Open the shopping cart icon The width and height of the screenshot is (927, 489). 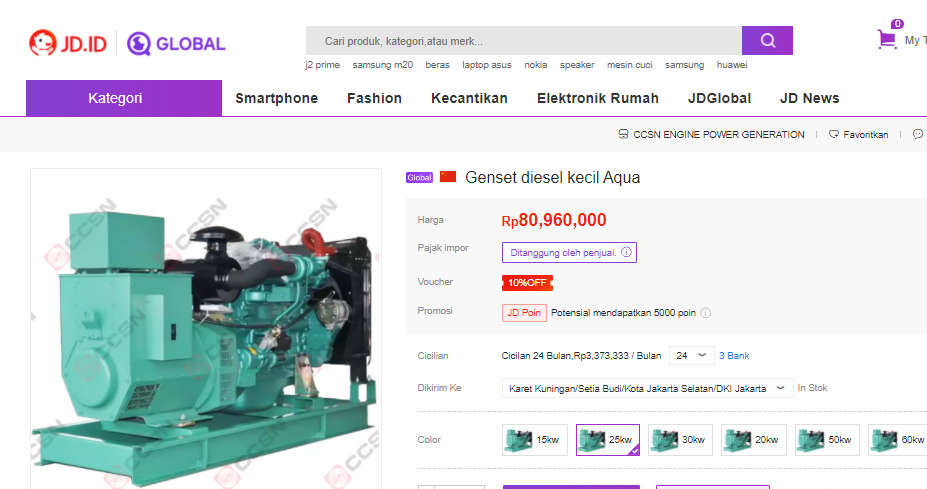(x=886, y=39)
